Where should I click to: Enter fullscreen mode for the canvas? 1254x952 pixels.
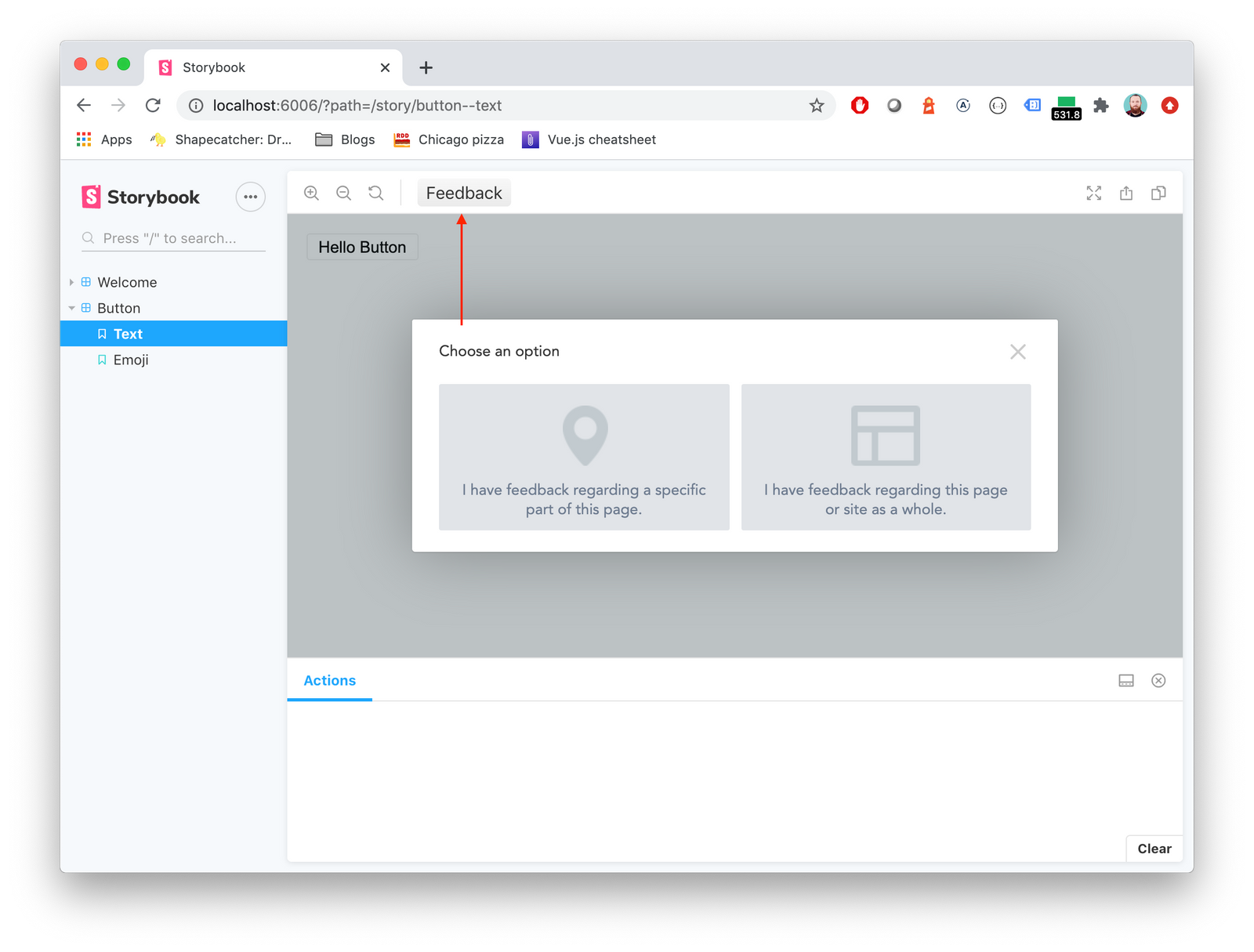[1094, 193]
